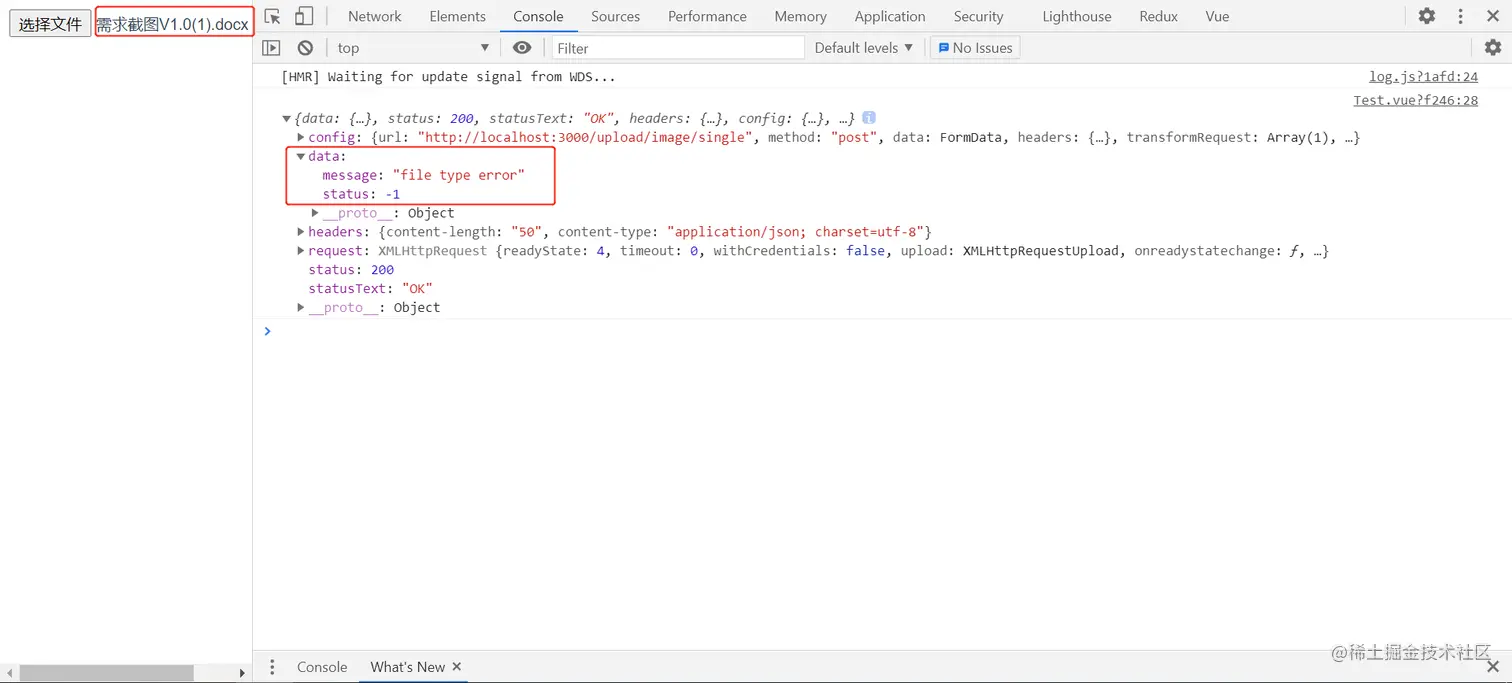Viewport: 1512px width, 683px height.
Task: Switch to the Network tab
Action: tap(375, 16)
